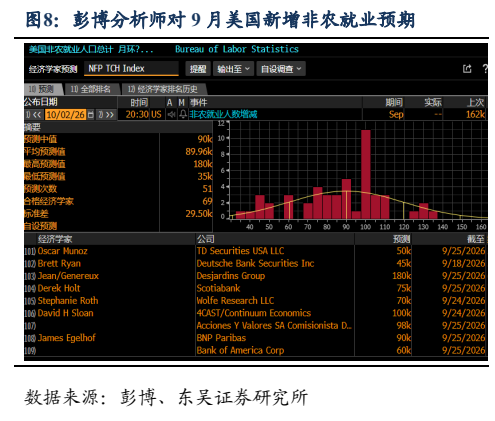Go to next release date arrows
The height and width of the screenshot is (421, 495).
106,115
